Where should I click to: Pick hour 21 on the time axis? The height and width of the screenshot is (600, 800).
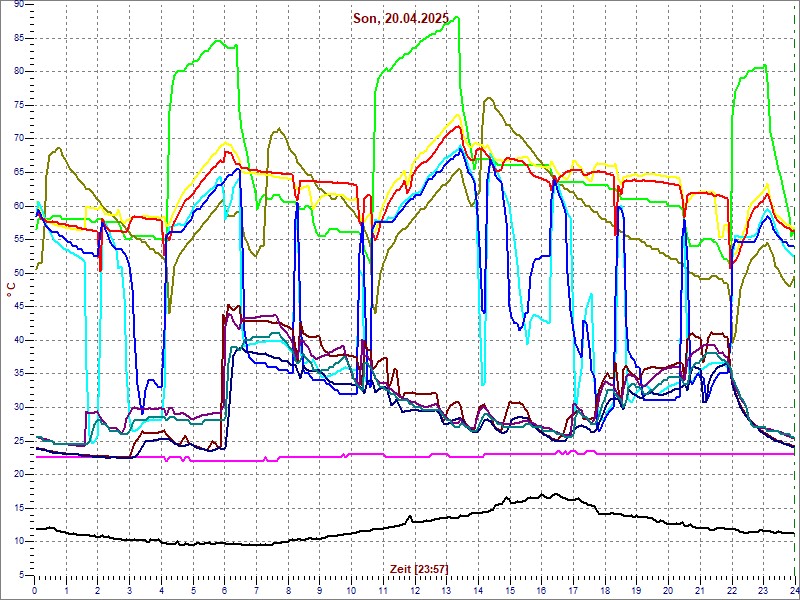(x=699, y=590)
